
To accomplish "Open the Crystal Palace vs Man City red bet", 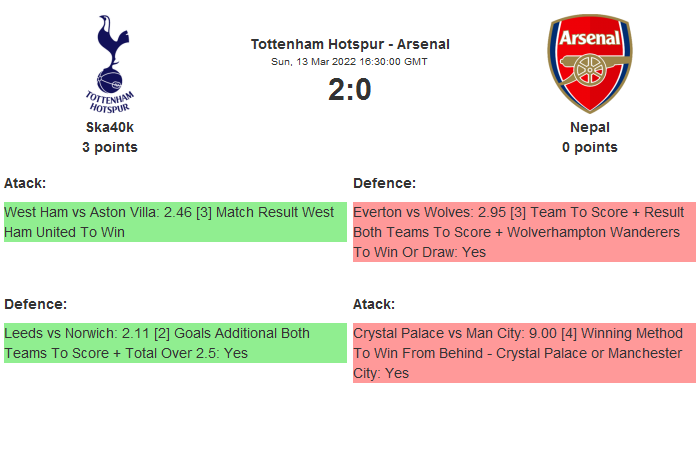I will (x=523, y=353).
